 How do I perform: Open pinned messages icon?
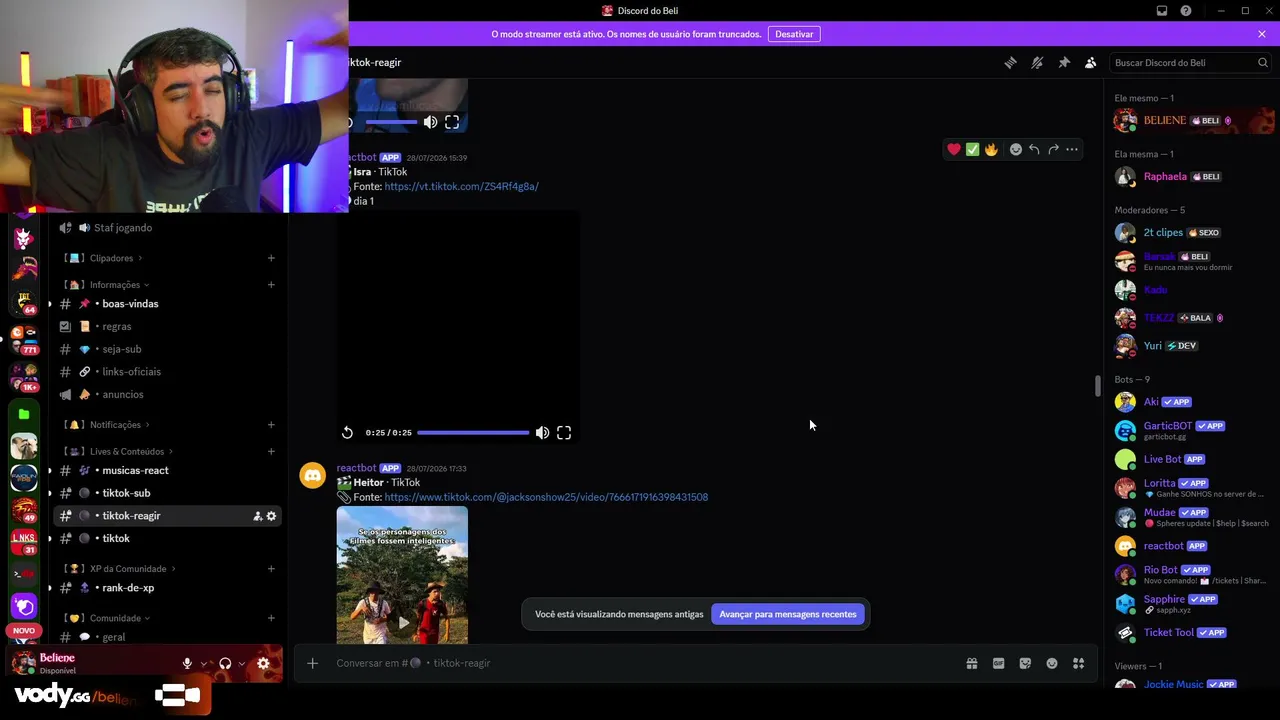point(1064,63)
